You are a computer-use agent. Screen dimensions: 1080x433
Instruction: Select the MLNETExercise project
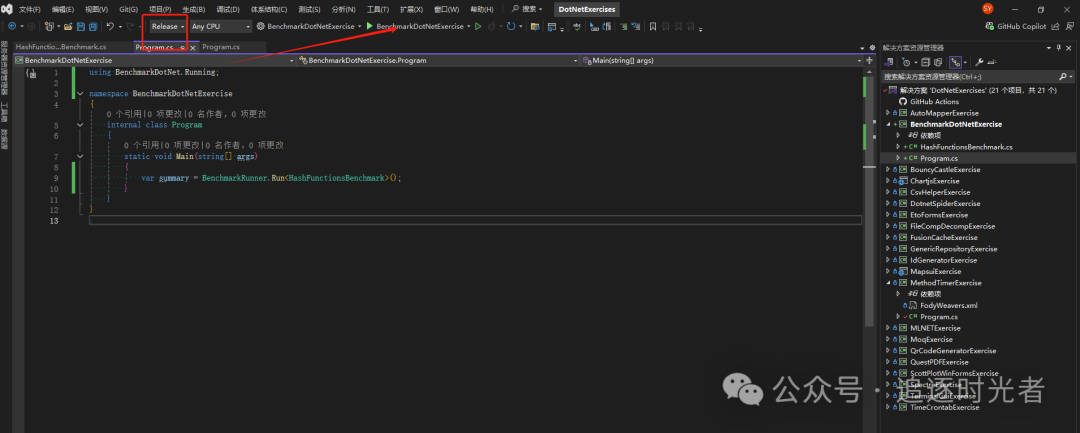934,328
